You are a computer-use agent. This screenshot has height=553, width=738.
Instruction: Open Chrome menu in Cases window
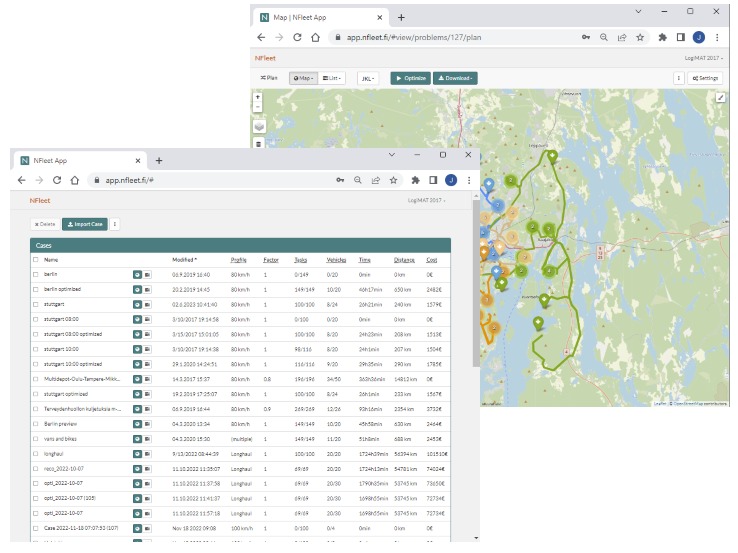(469, 180)
